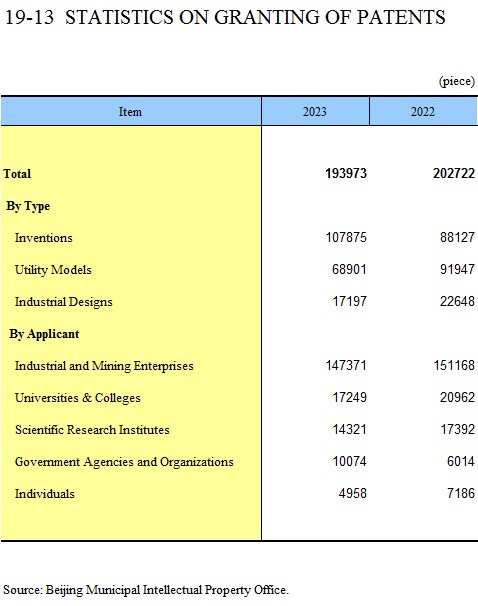Click the Total row label
Screen dimensions: 478x606
click(x=17, y=174)
